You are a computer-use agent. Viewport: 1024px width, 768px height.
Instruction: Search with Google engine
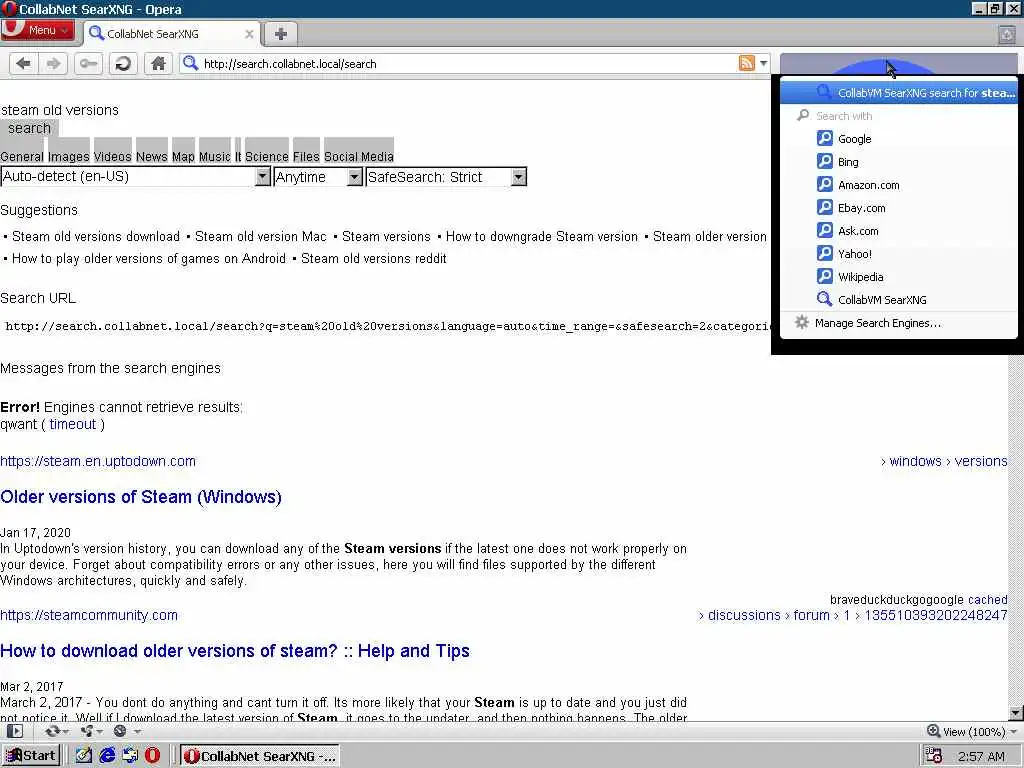pos(899,138)
